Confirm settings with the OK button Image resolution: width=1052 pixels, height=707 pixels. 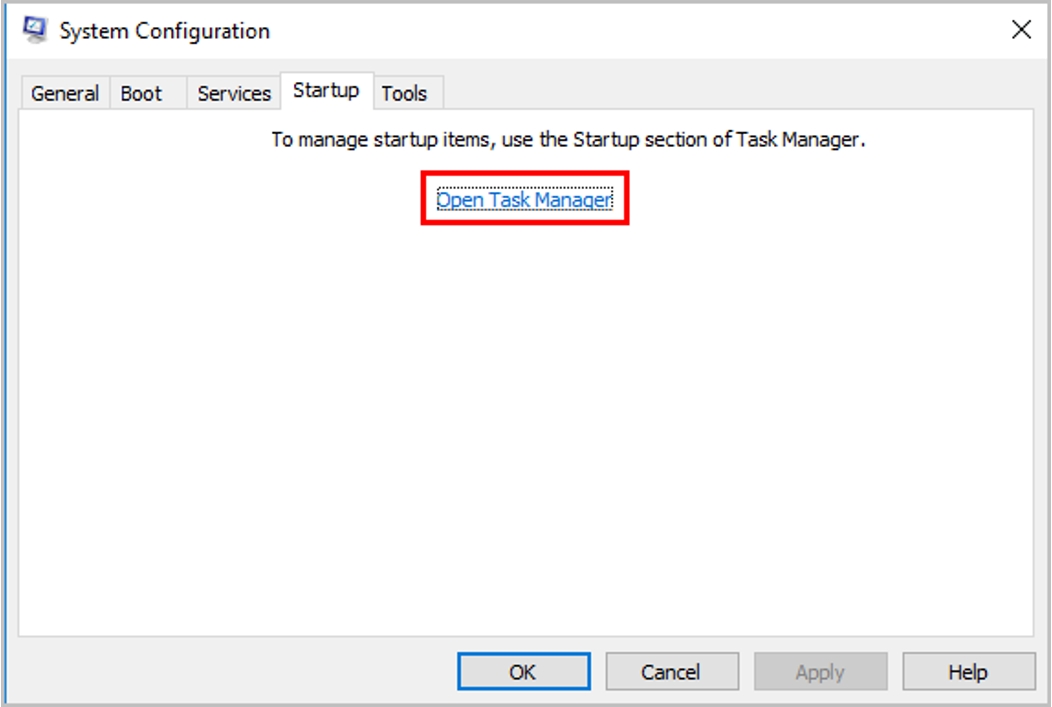pos(523,671)
